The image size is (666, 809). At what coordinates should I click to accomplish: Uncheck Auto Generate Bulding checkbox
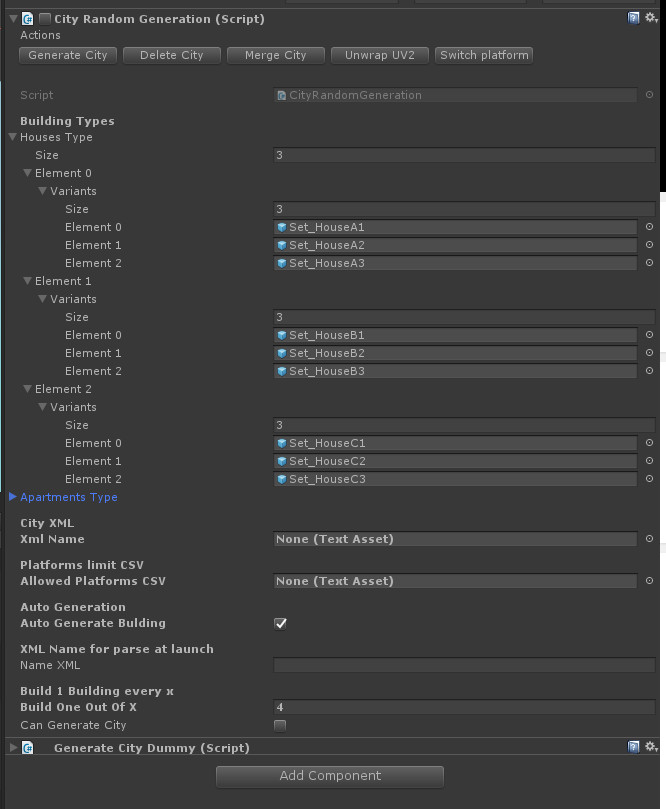(280, 623)
